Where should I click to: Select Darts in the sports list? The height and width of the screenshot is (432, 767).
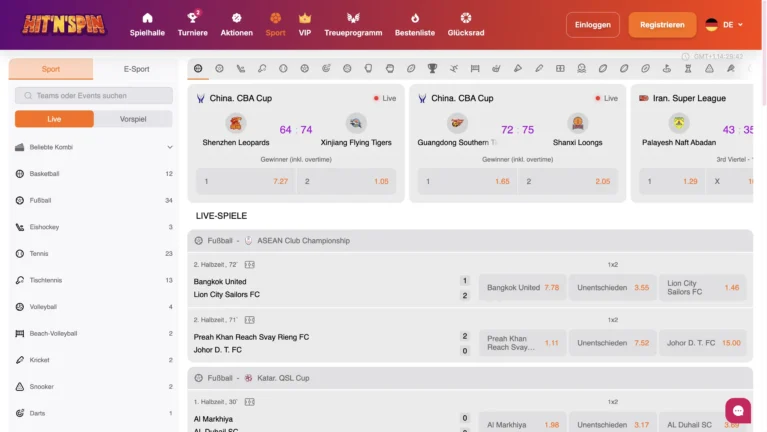pyautogui.click(x=94, y=413)
